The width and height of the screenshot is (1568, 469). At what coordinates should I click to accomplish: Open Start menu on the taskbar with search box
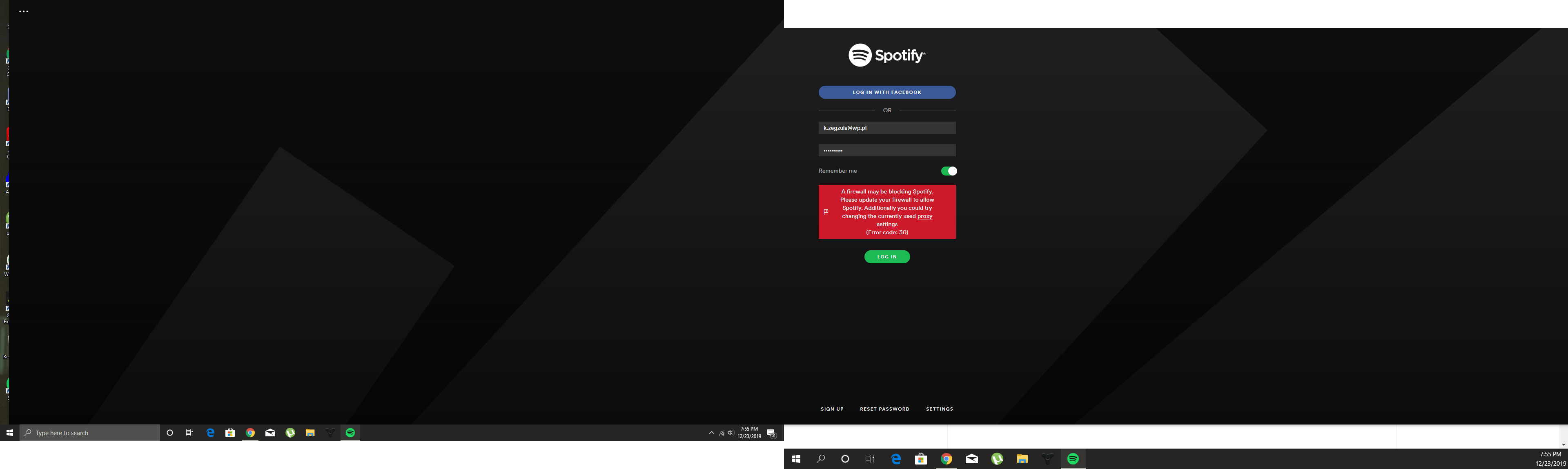[x=10, y=433]
